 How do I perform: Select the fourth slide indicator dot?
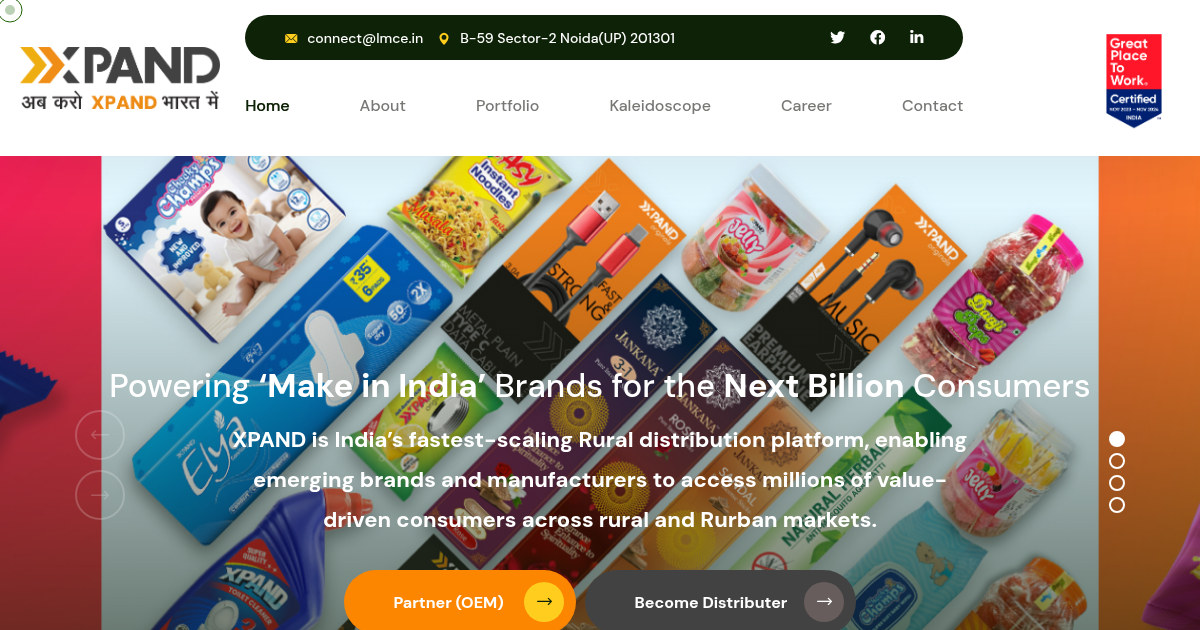[x=1117, y=505]
